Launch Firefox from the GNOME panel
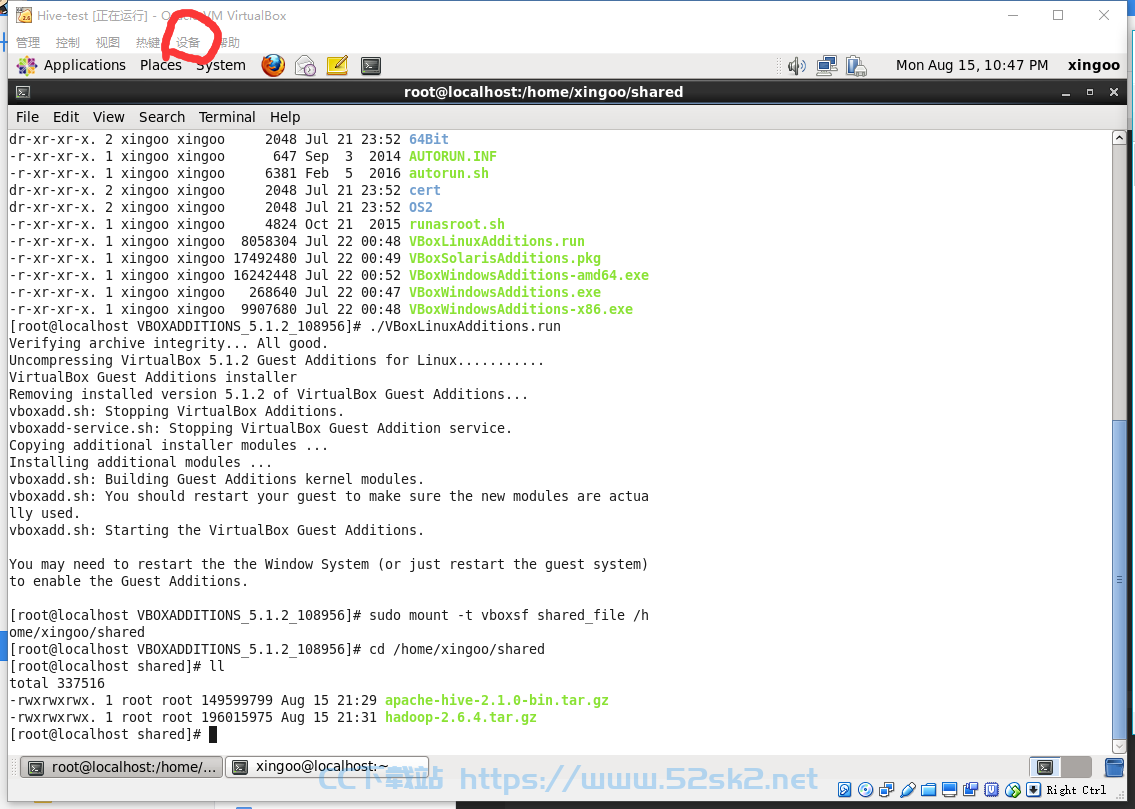 pyautogui.click(x=273, y=66)
